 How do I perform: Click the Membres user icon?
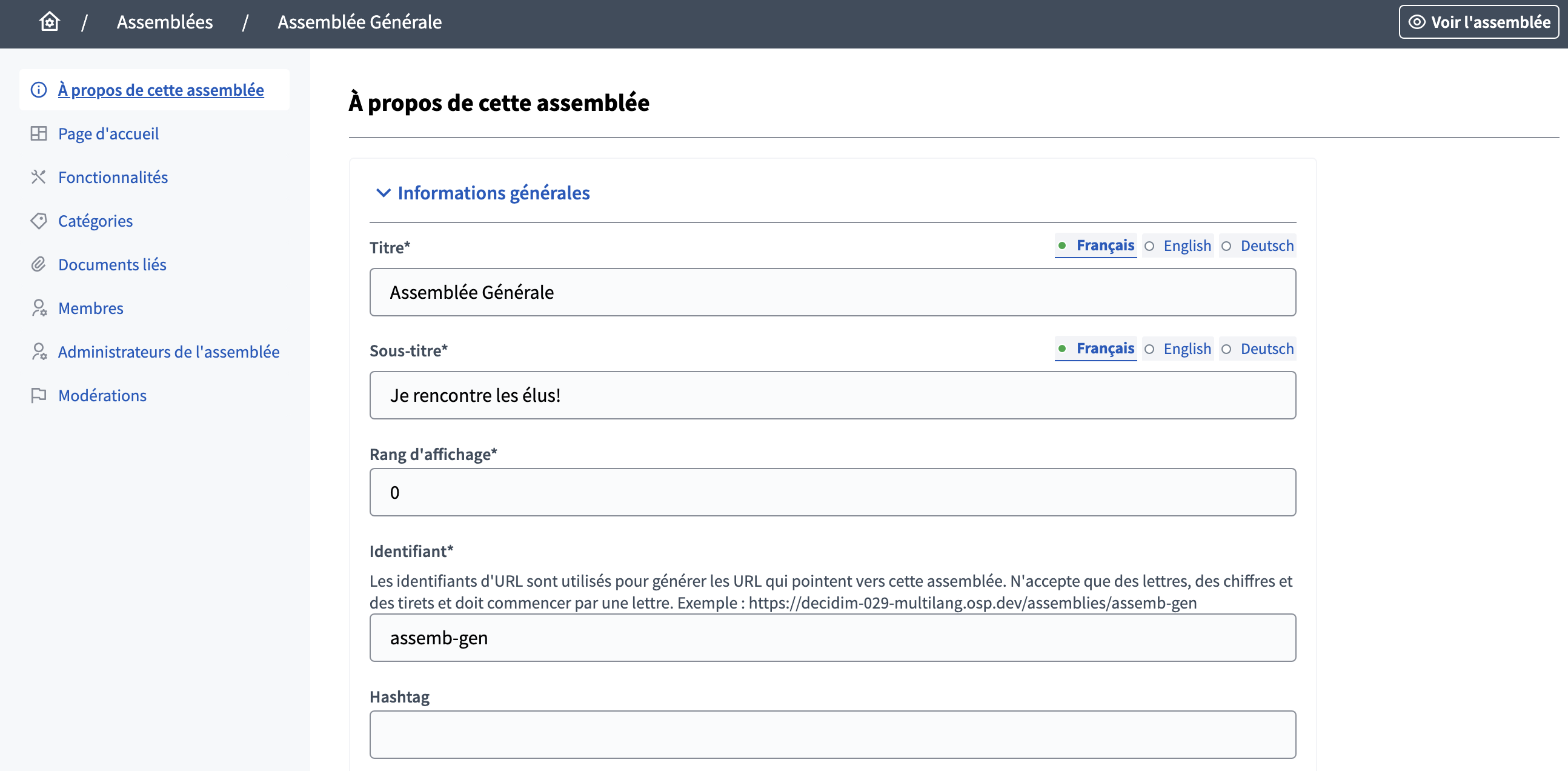coord(38,308)
